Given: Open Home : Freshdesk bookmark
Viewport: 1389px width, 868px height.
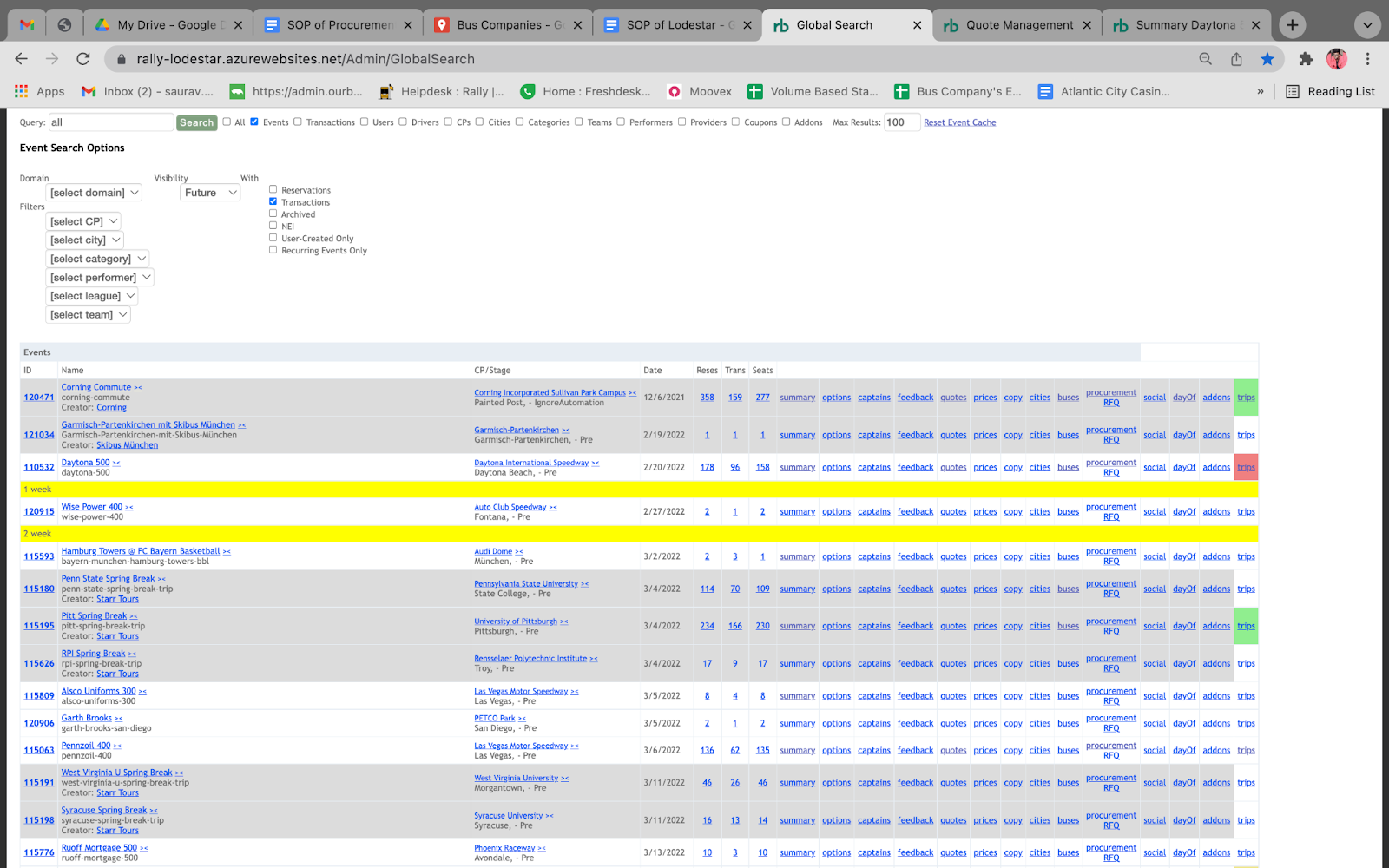Looking at the screenshot, I should (585, 91).
